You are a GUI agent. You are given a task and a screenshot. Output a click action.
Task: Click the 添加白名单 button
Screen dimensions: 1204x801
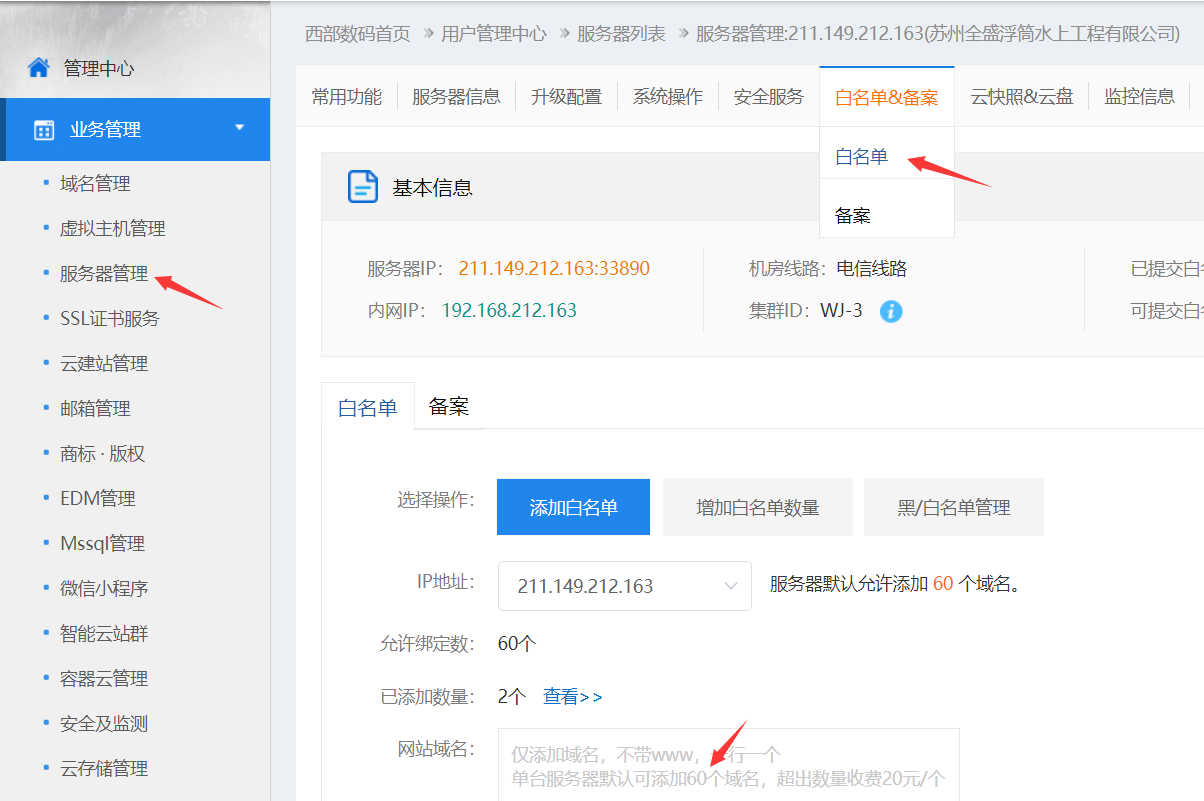(x=573, y=507)
